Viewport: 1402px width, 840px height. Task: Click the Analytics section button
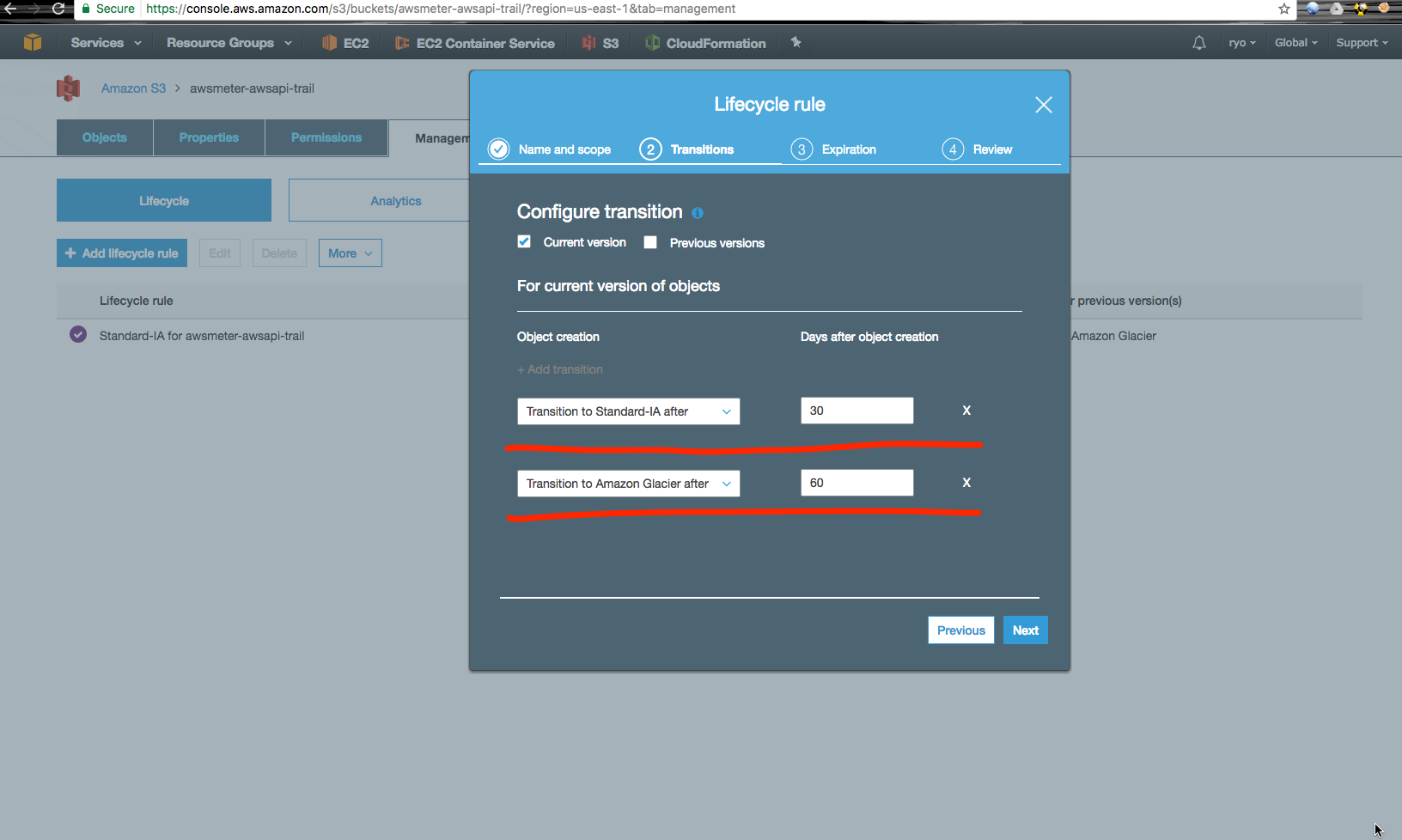379,200
